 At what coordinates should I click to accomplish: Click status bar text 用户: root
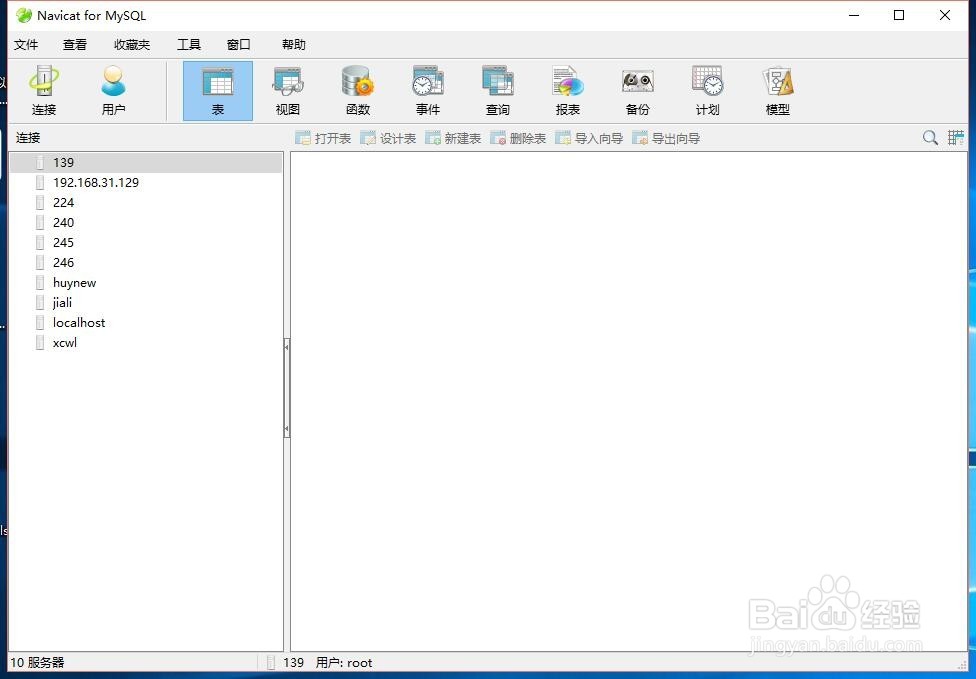coord(344,663)
